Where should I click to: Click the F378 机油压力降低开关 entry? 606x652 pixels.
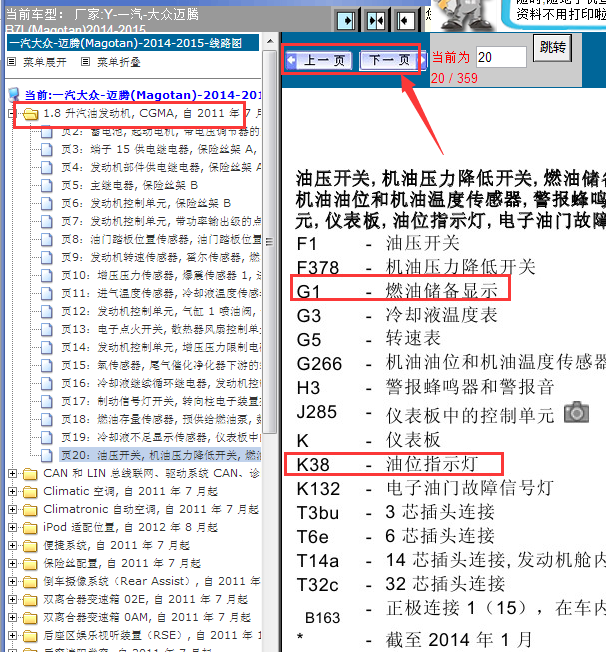(416, 267)
